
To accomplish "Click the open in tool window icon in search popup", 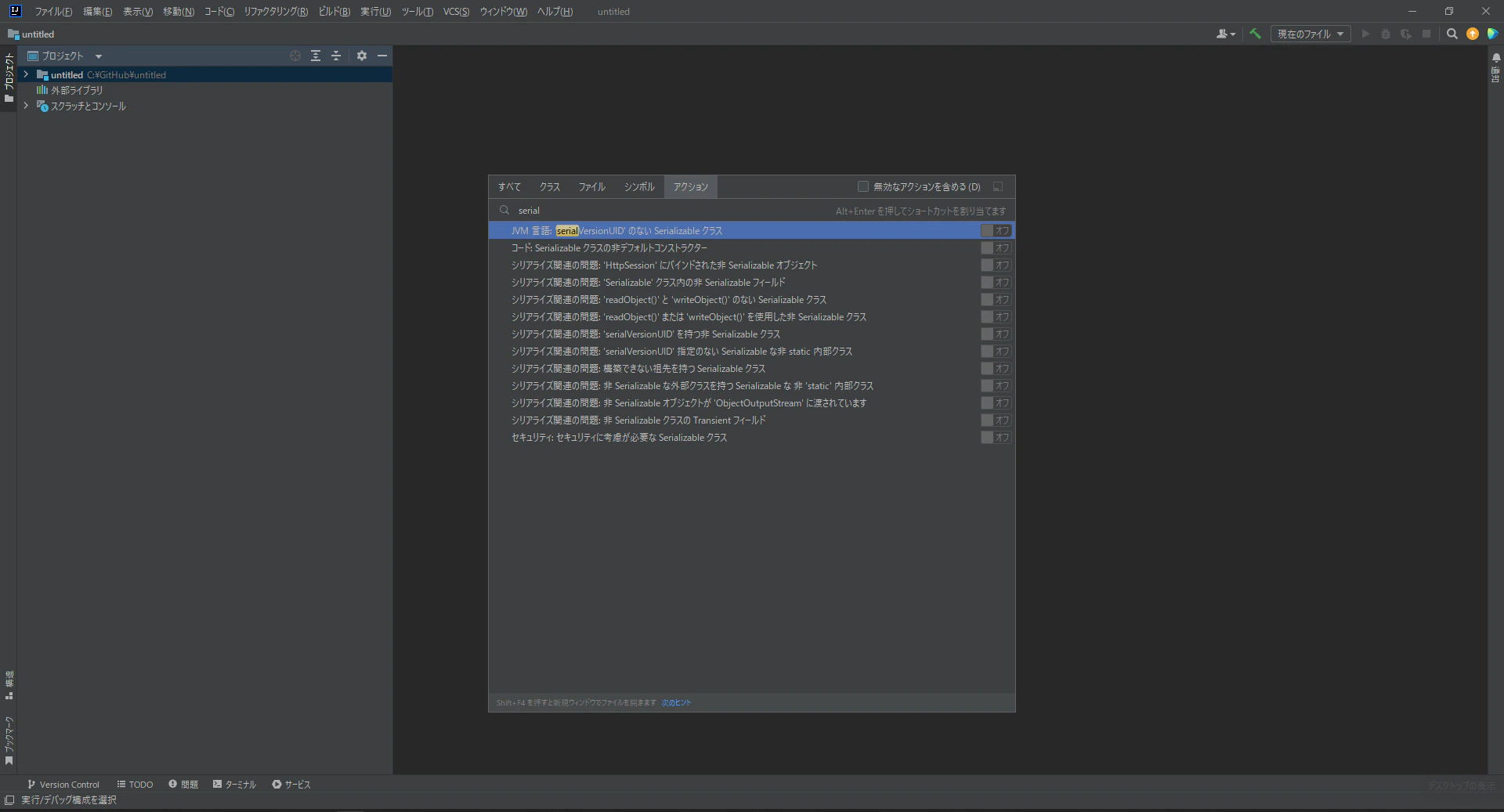I will click(998, 187).
